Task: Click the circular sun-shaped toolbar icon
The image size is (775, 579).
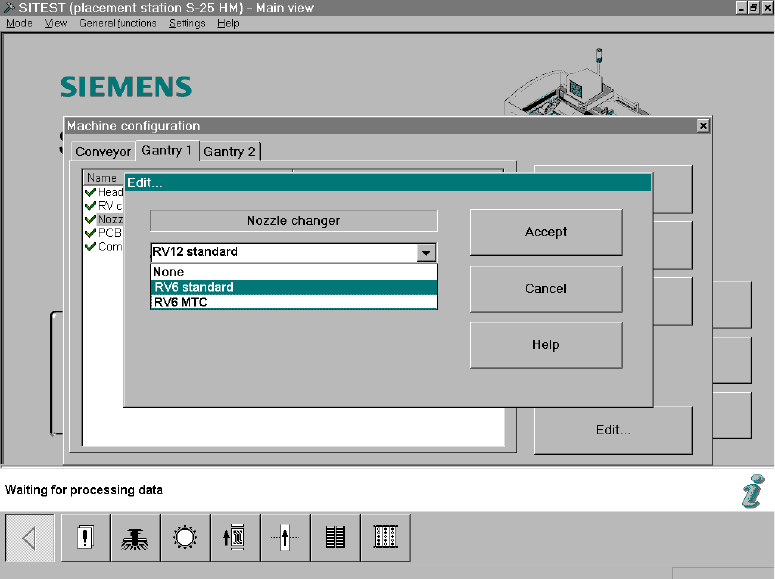Action: click(x=186, y=538)
